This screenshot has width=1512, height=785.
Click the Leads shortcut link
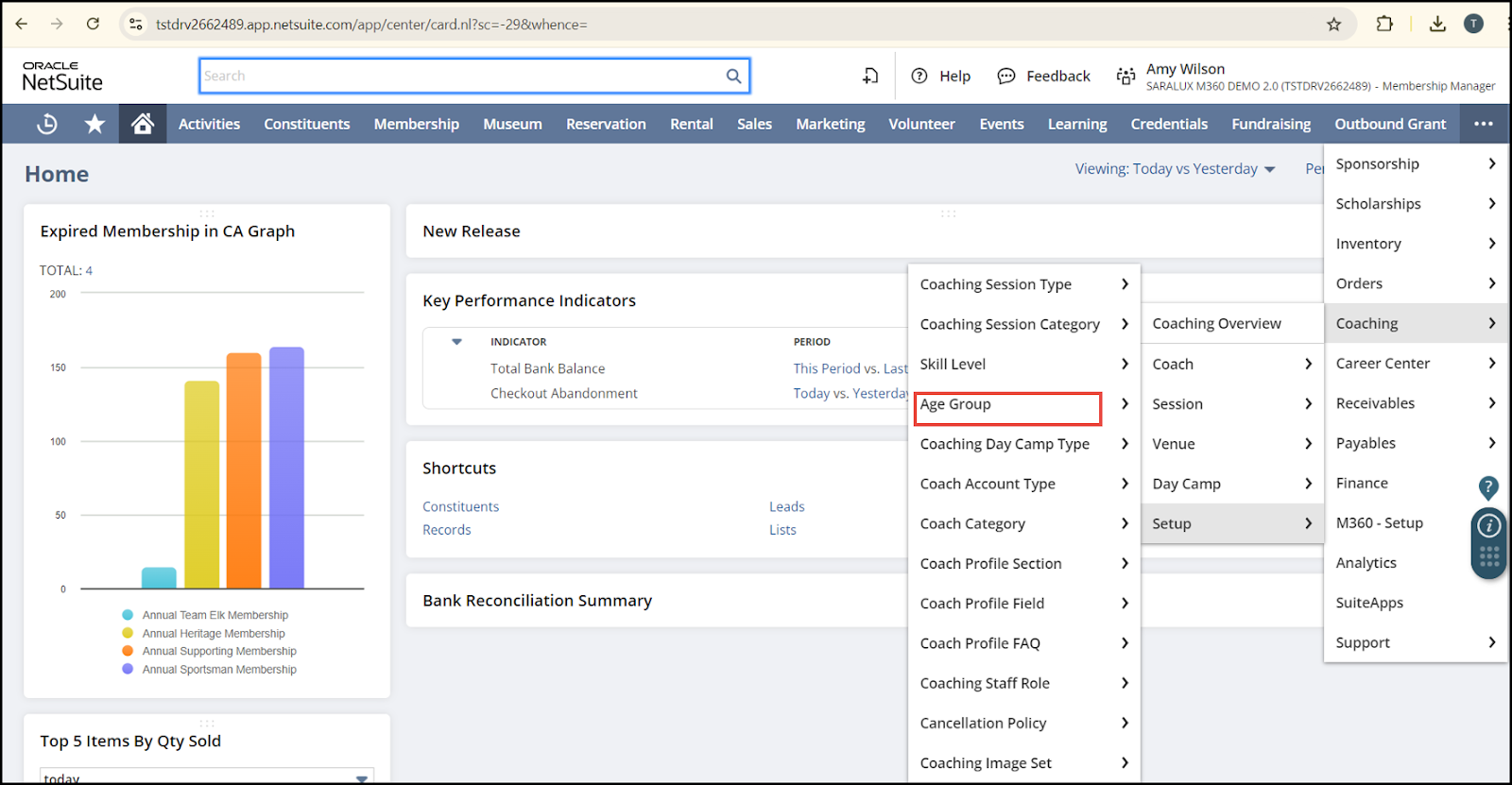786,507
